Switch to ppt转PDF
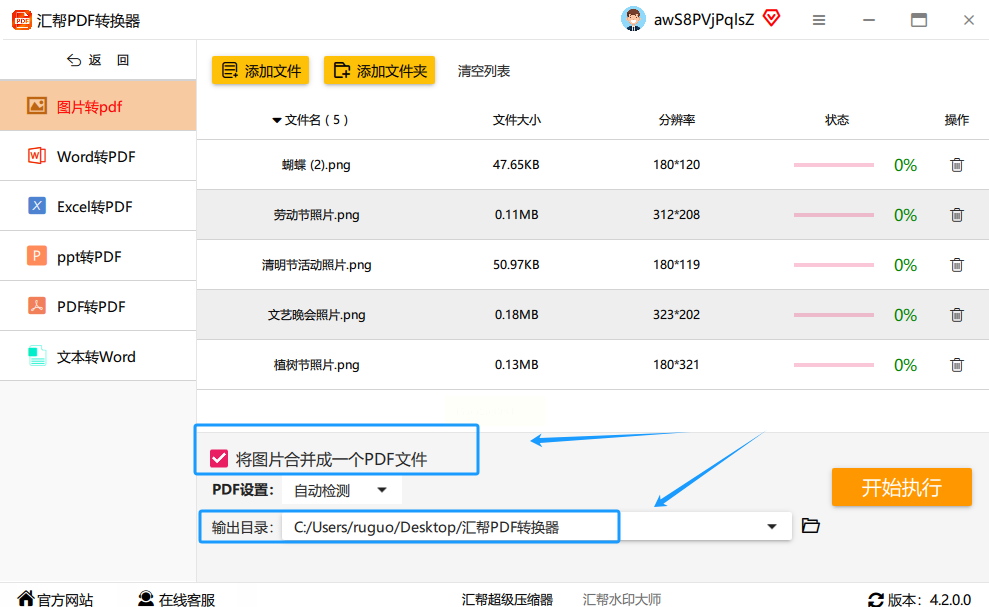 pyautogui.click(x=98, y=256)
